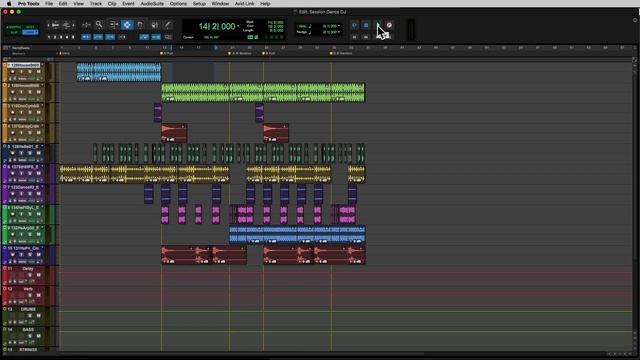Open the ruler view selector at ruler's left
The height and width of the screenshot is (360, 640).
(6, 48)
